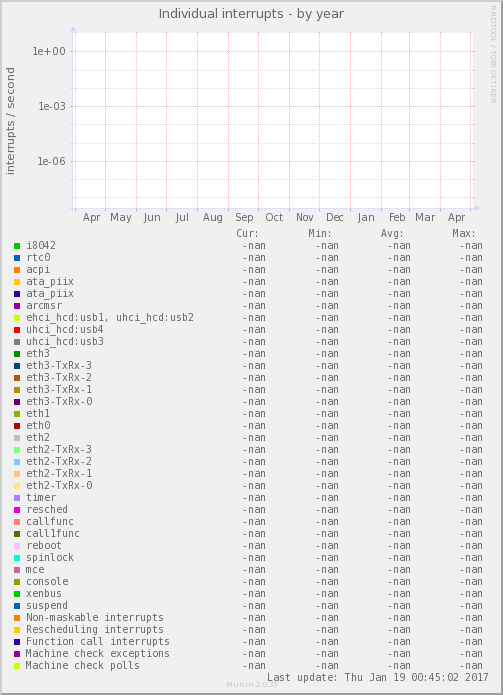
Task: Click the blue rtc0 legend swatch
Action: (17, 258)
